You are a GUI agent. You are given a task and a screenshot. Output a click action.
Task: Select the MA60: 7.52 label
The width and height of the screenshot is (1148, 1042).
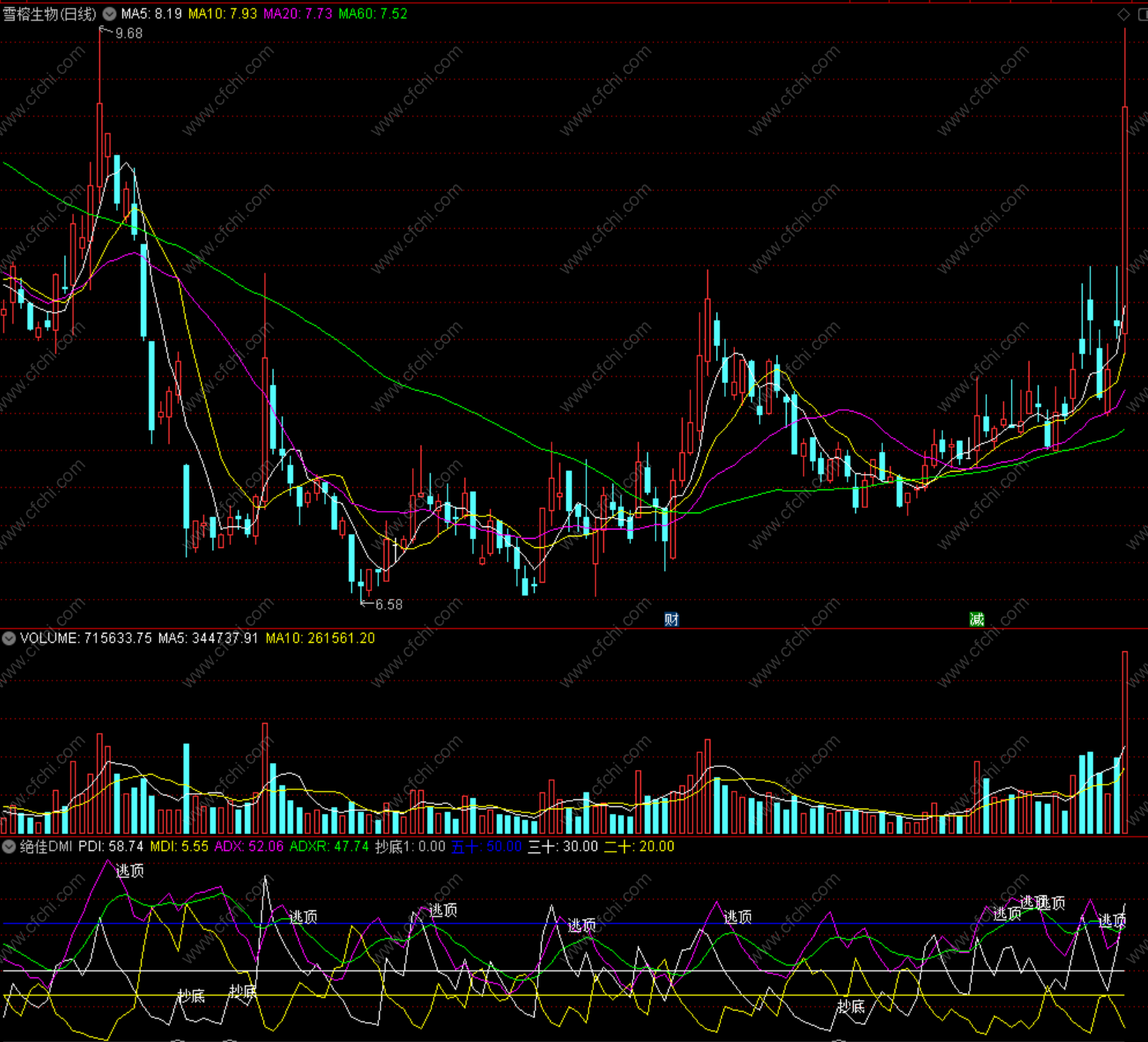373,14
